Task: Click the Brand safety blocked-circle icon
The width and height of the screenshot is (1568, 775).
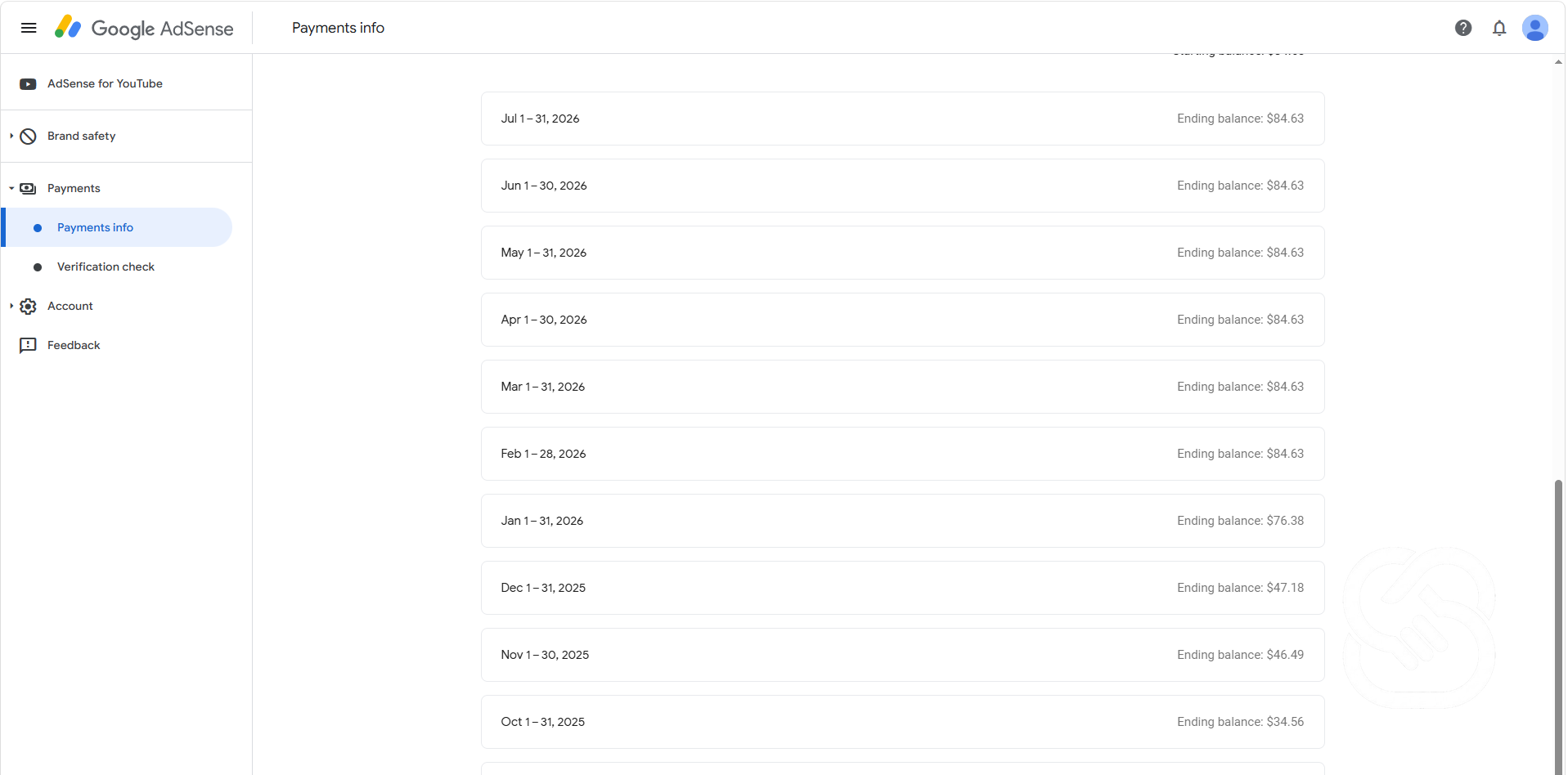Action: click(x=28, y=137)
